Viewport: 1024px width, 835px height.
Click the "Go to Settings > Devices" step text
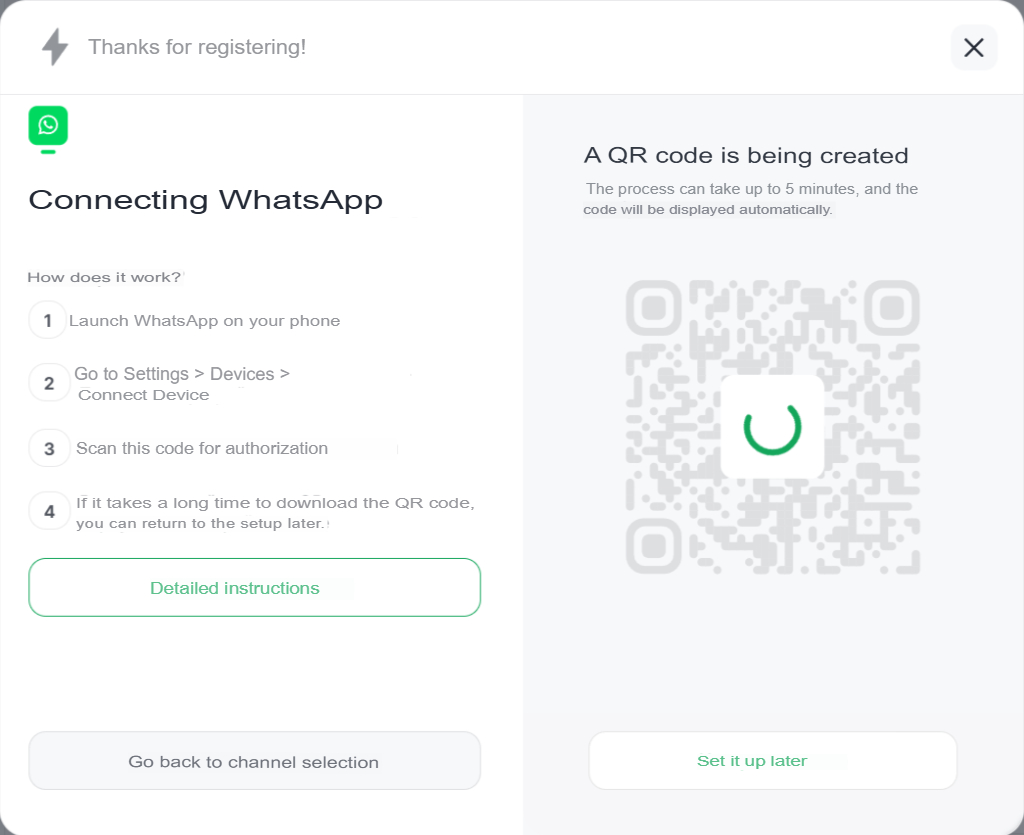181,375
